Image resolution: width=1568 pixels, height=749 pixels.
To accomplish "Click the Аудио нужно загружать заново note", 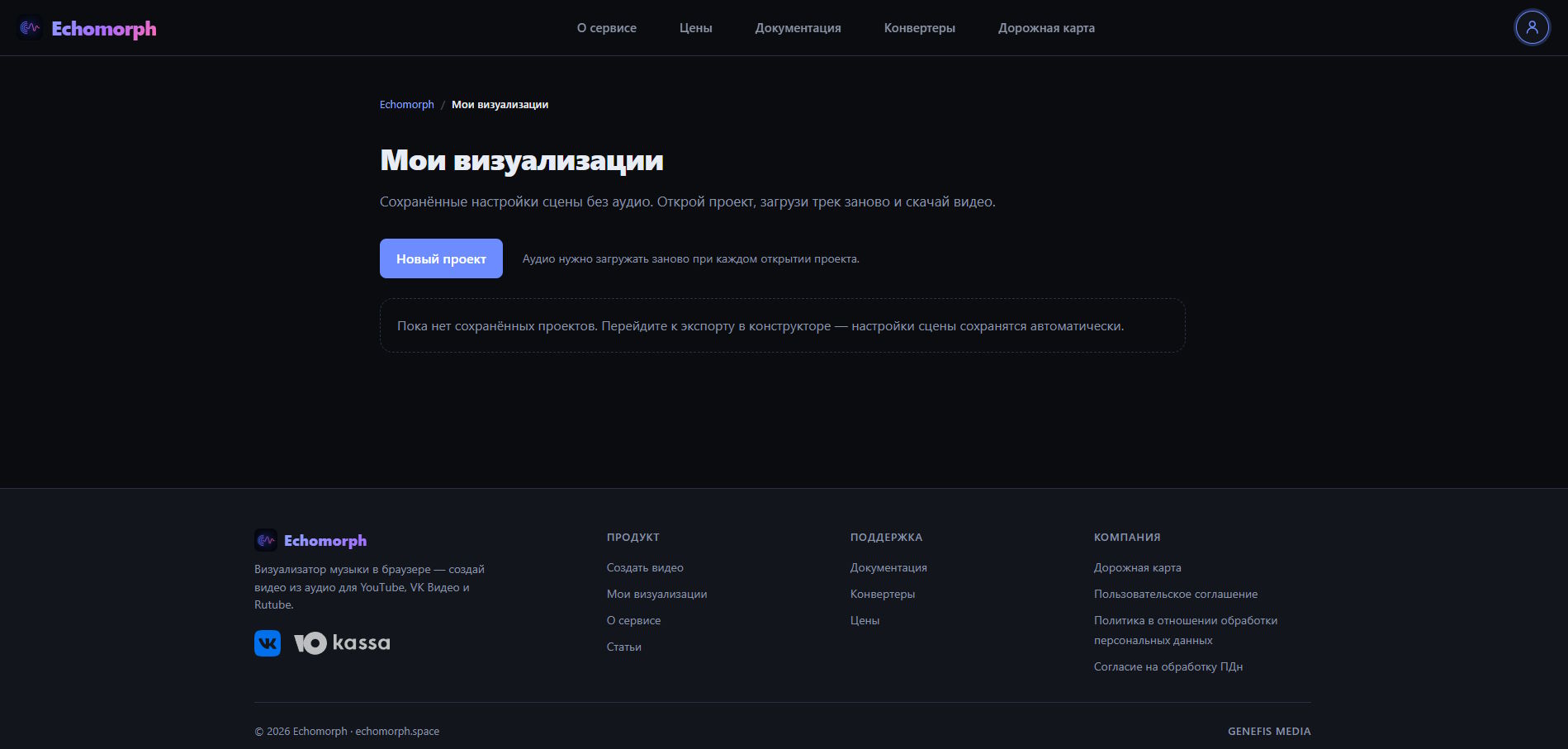I will tap(691, 258).
